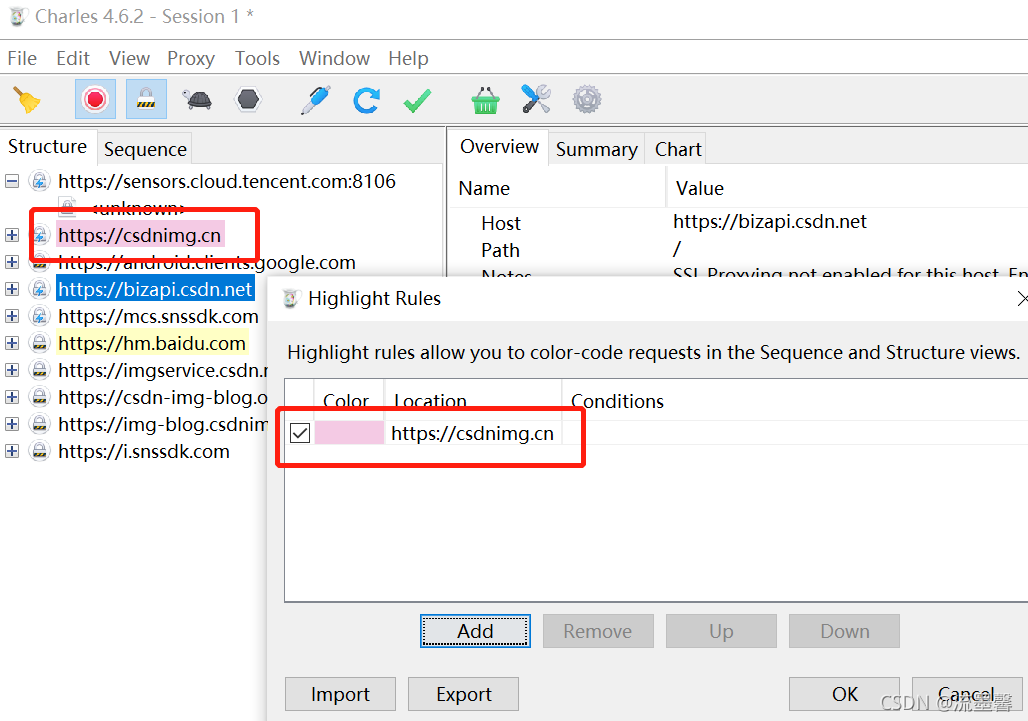This screenshot has width=1028, height=721.
Task: Click Host value https://bizapi.csdn.net in Overview
Action: point(770,222)
